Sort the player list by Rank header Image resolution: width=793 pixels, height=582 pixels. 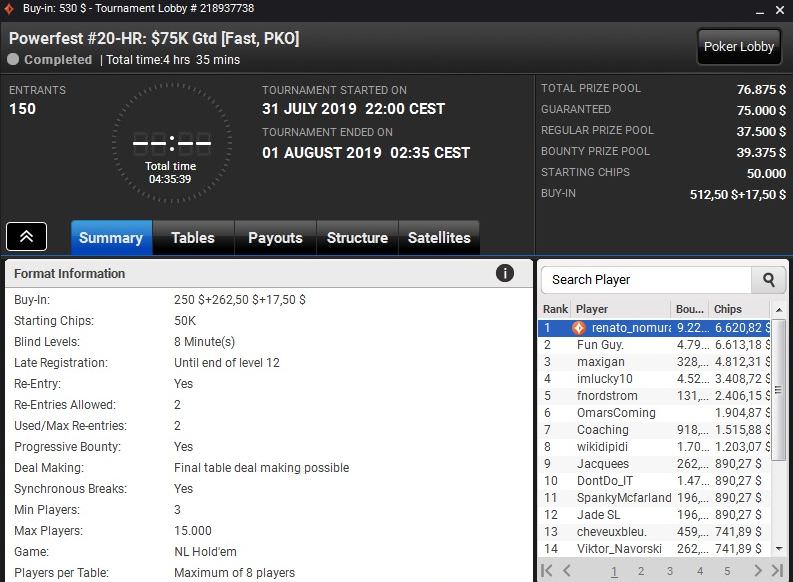[x=555, y=309]
